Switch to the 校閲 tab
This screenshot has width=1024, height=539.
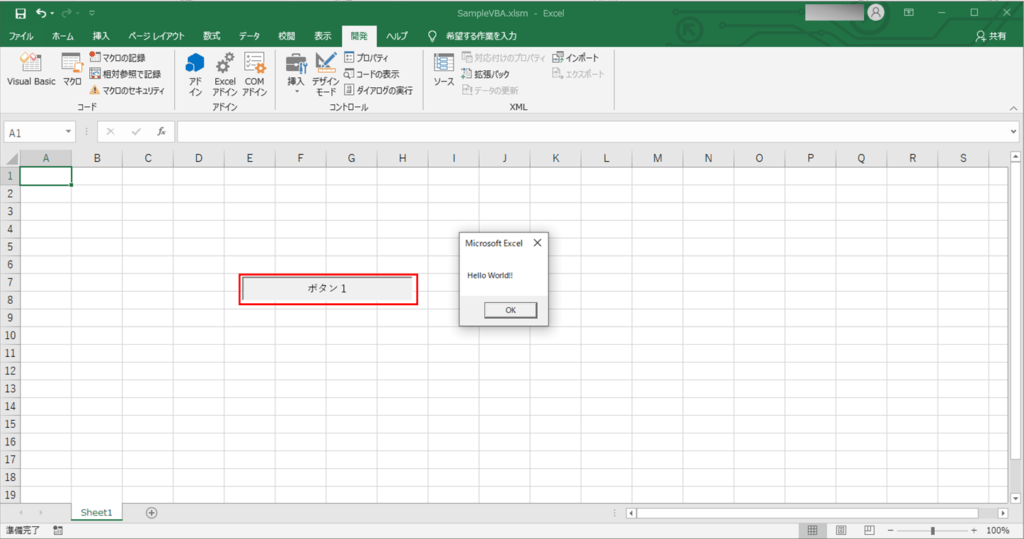click(287, 36)
